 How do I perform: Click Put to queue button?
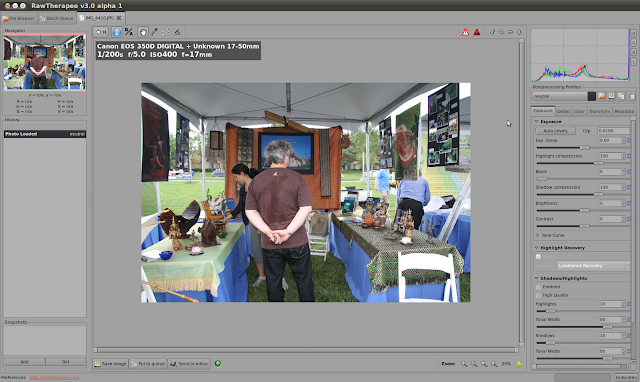[148, 364]
